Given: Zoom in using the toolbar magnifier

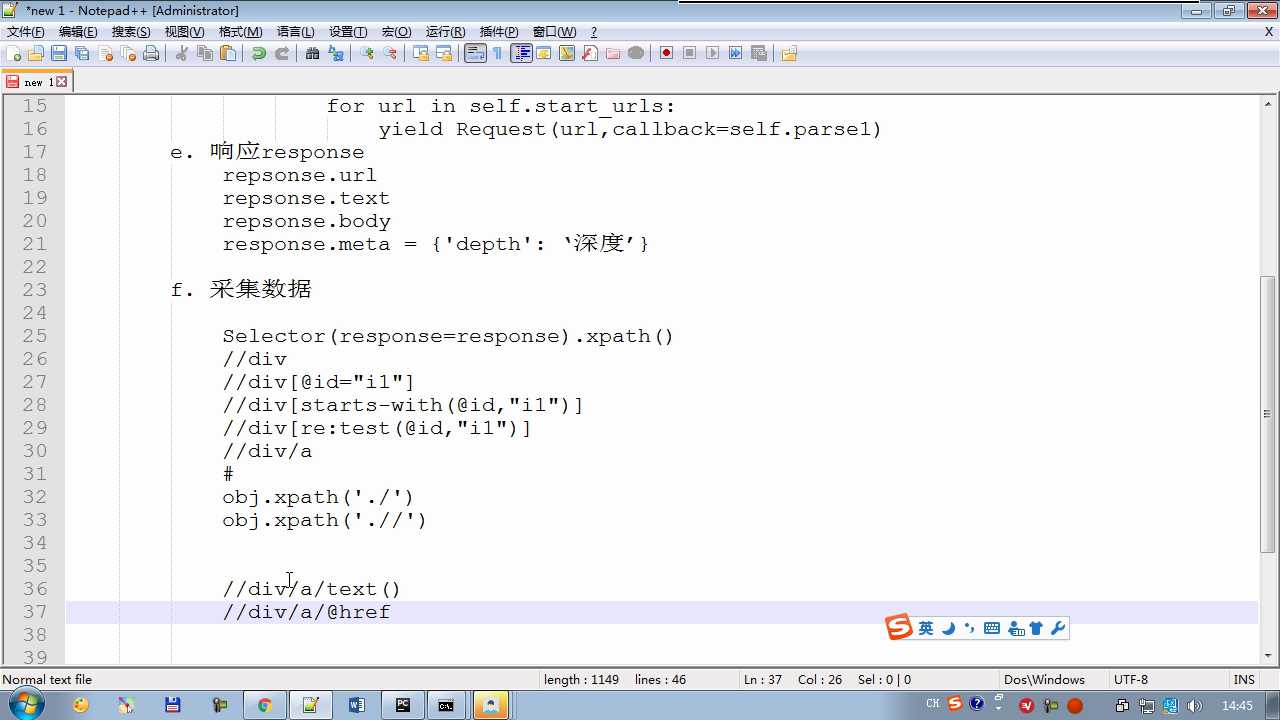Looking at the screenshot, I should tap(367, 54).
